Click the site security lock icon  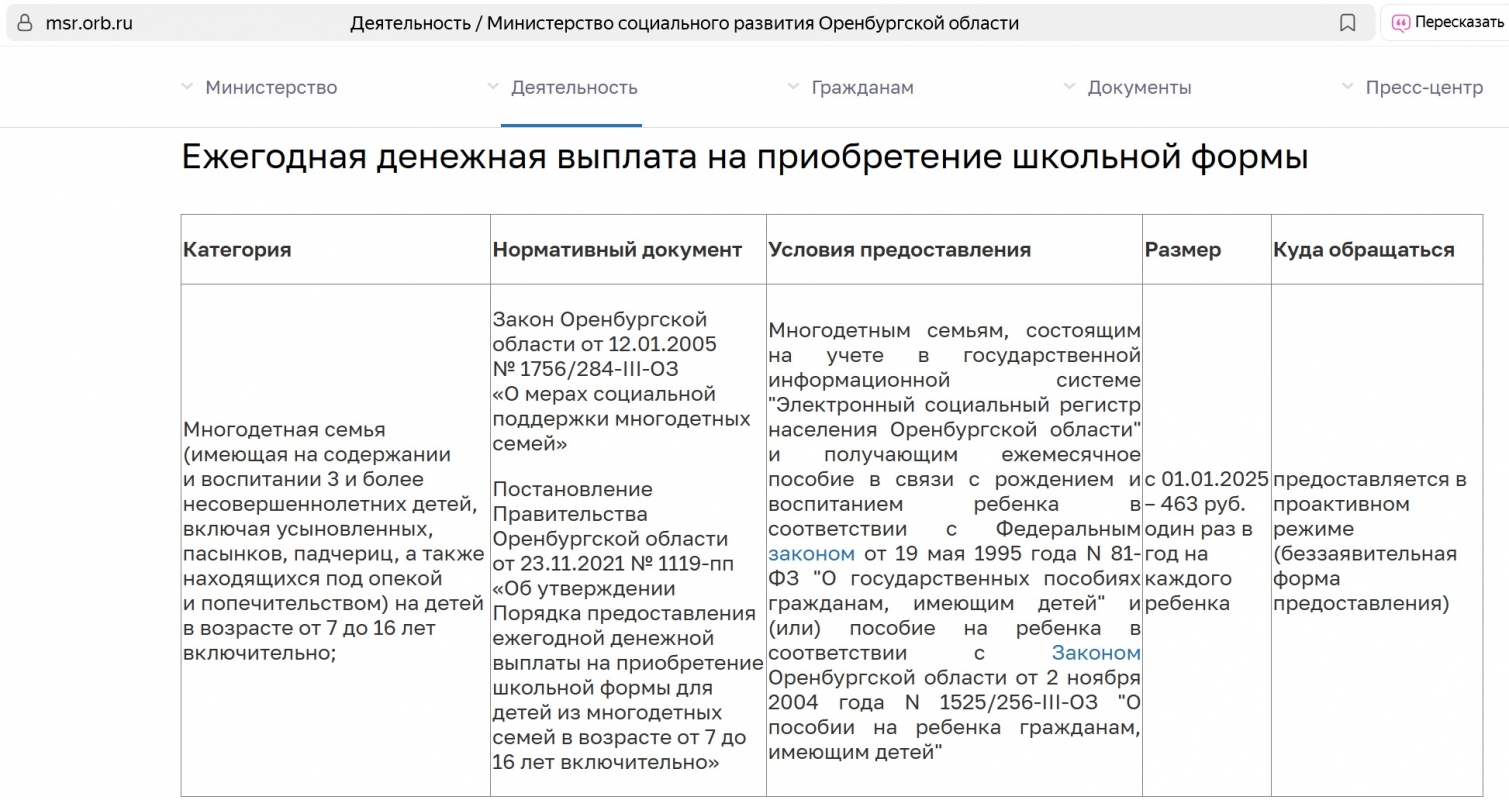(x=25, y=23)
